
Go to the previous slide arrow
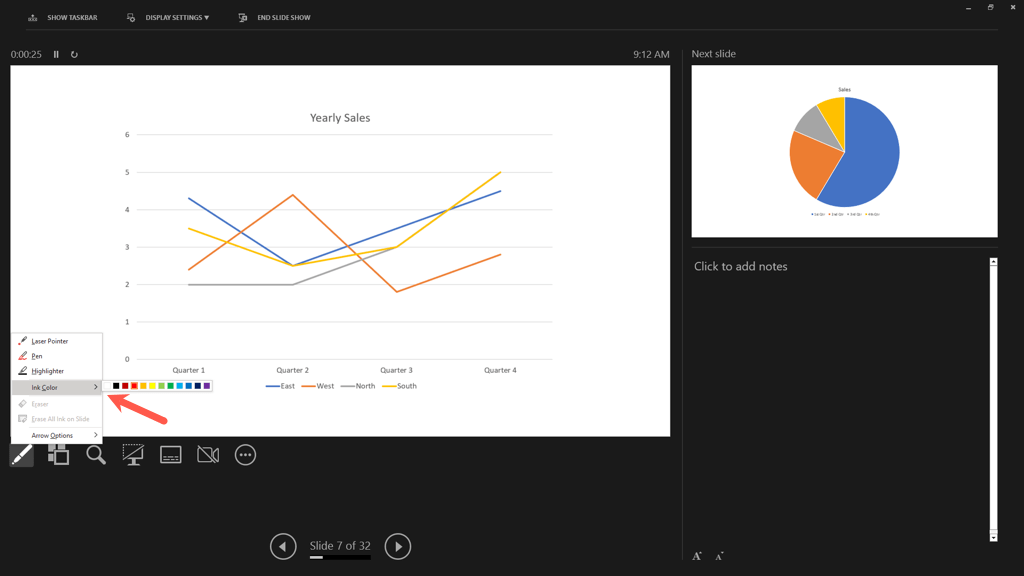tap(283, 547)
